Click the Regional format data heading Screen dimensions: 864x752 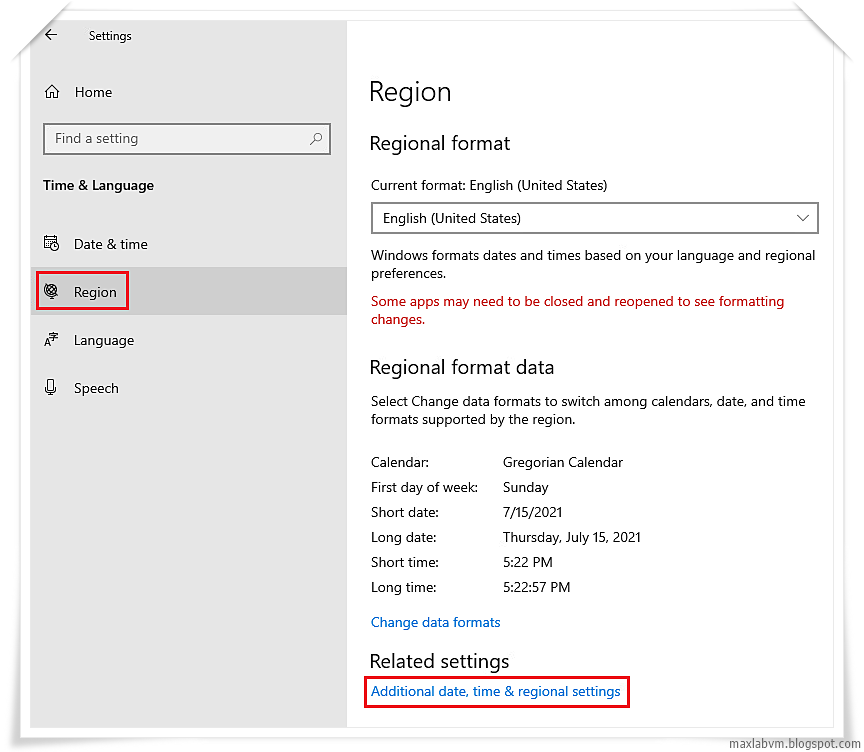[462, 367]
